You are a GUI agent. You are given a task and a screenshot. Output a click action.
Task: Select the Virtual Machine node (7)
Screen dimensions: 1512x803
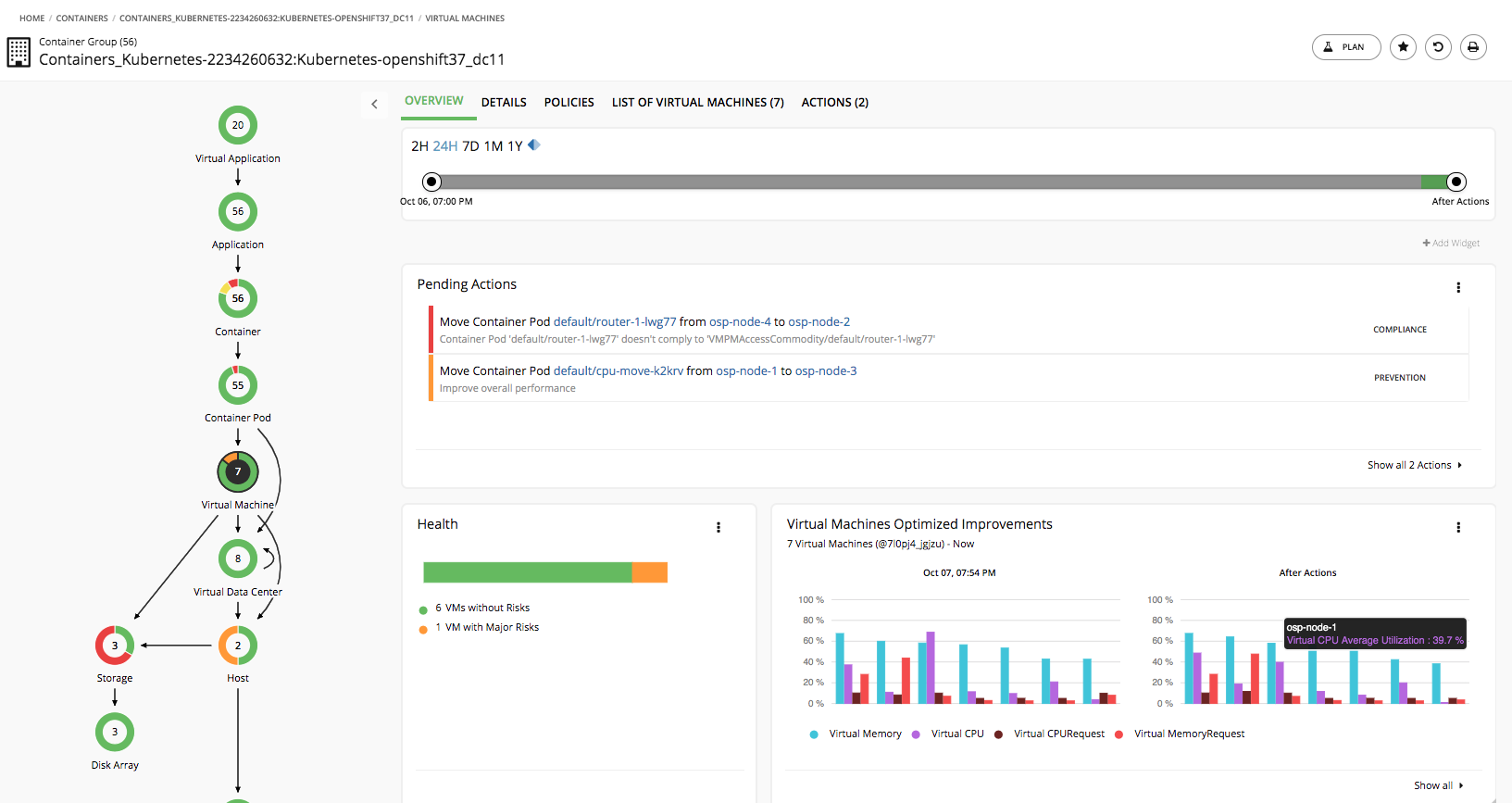pyautogui.click(x=238, y=471)
